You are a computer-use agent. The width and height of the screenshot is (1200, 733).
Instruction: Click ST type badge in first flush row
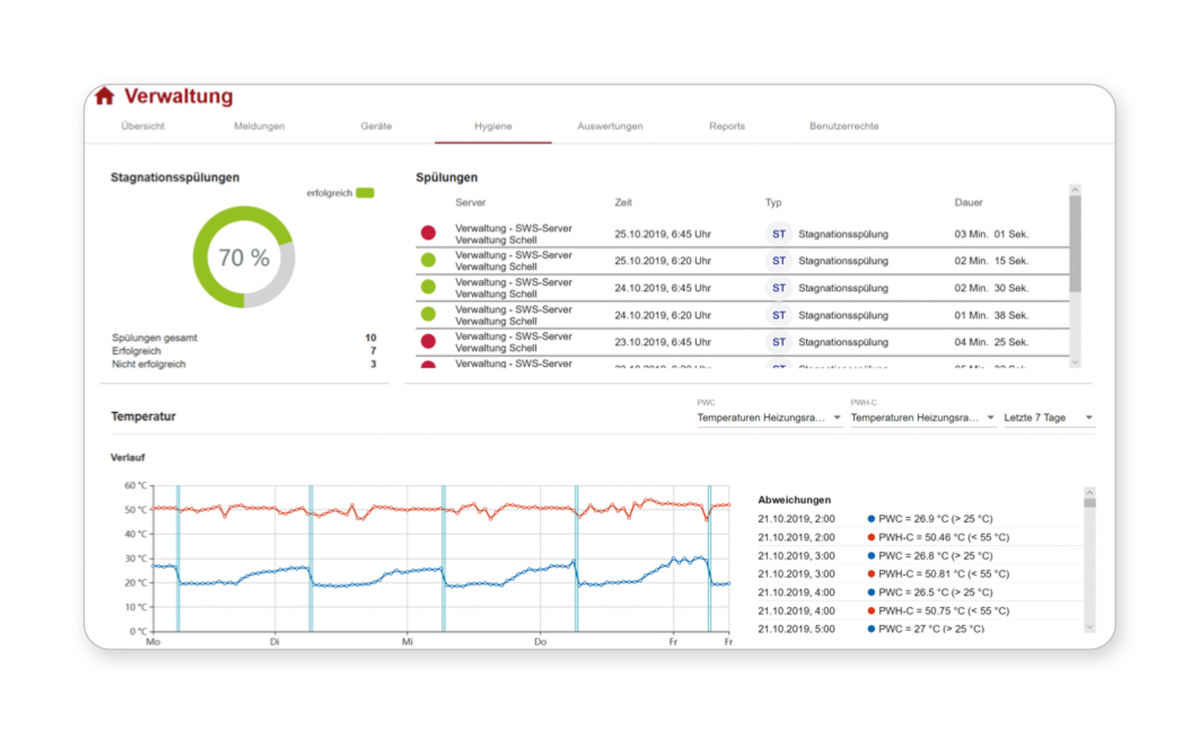(778, 234)
